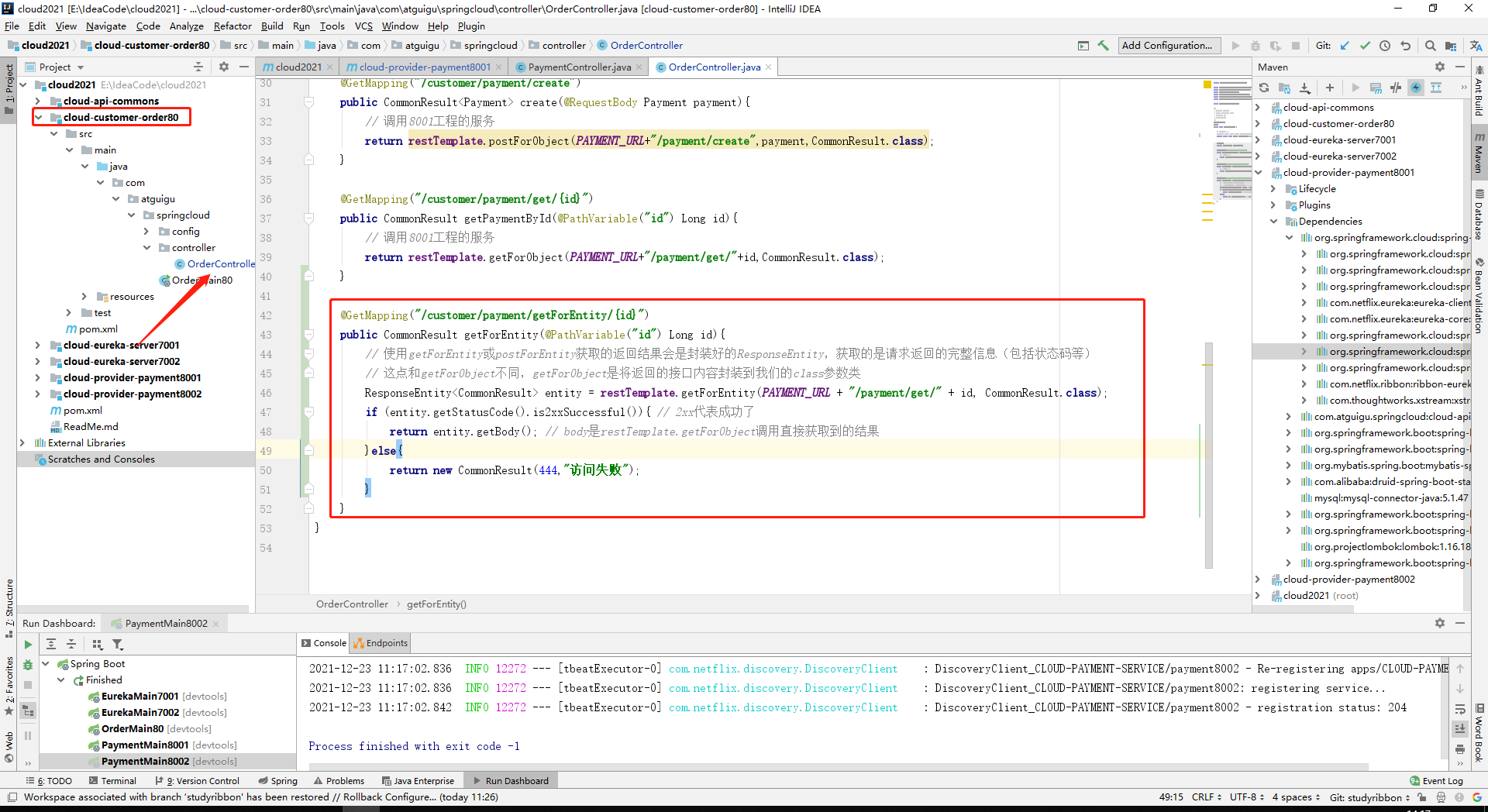
Task: Click Project panel collapse all icon
Action: coord(198,67)
